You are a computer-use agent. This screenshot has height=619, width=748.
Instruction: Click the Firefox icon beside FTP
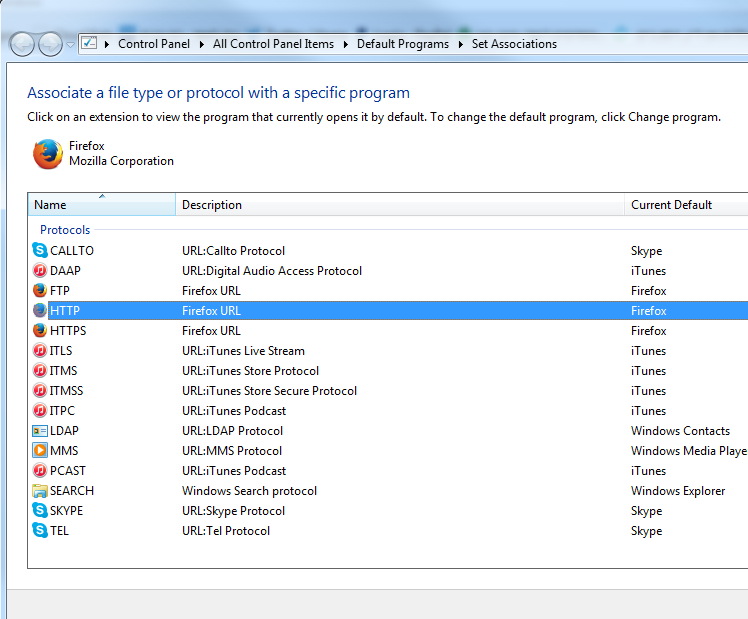coord(40,290)
